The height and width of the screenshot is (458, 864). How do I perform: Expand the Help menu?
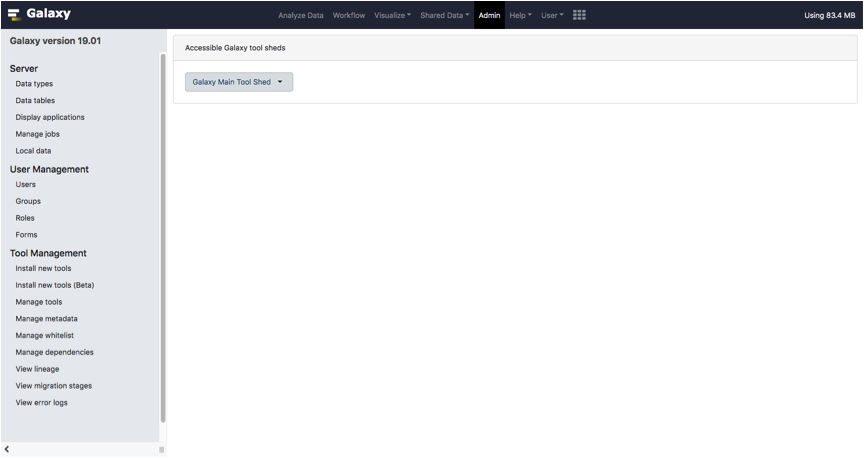coord(520,15)
